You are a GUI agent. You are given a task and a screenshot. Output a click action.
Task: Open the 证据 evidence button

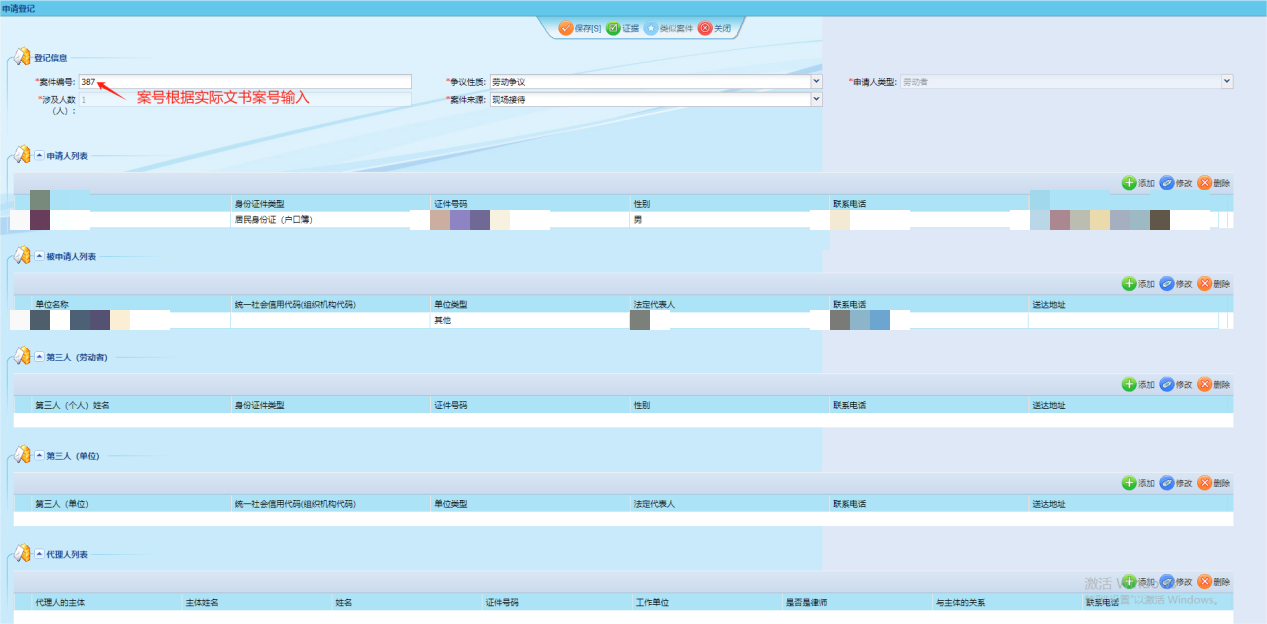point(613,28)
